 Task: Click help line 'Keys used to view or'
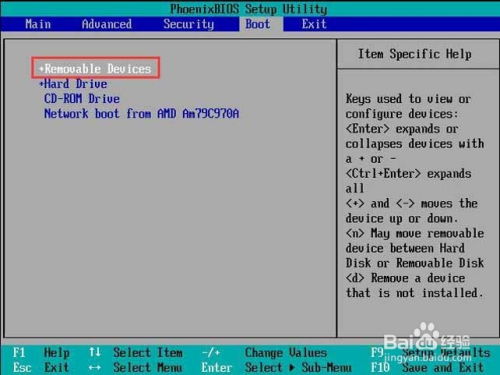tap(408, 99)
